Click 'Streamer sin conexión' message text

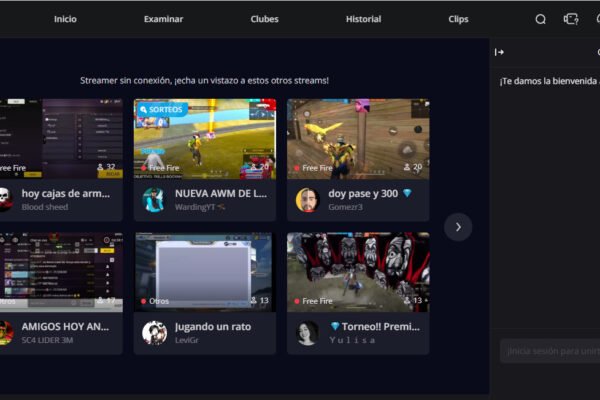[204, 81]
